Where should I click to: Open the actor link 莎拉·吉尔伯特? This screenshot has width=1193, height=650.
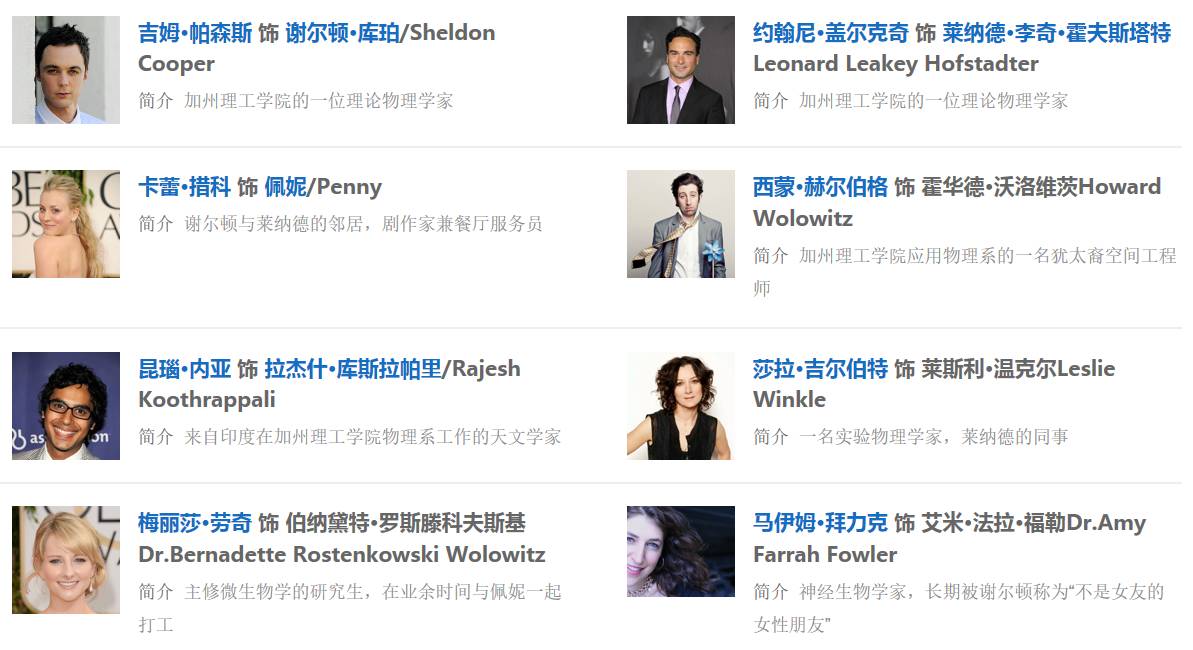pos(820,368)
